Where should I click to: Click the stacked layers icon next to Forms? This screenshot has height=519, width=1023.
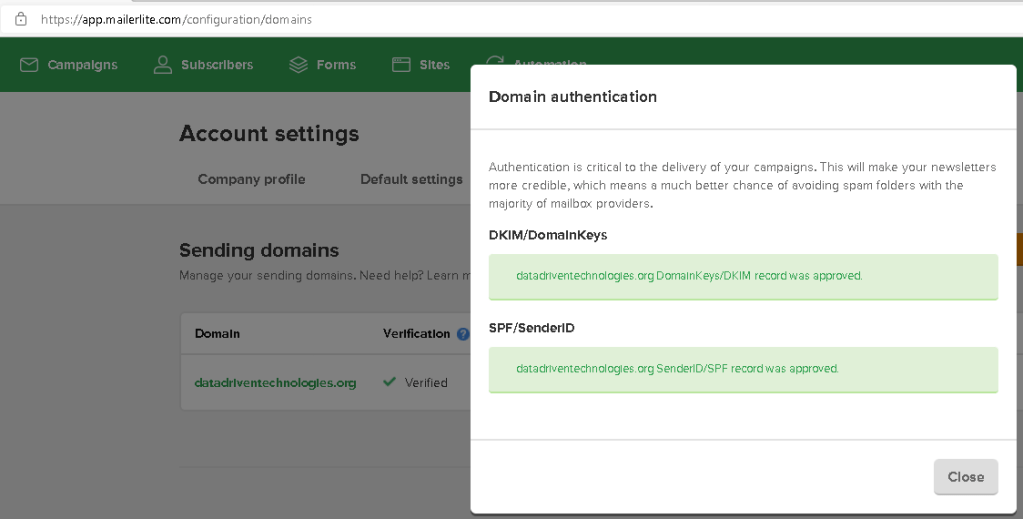298,65
